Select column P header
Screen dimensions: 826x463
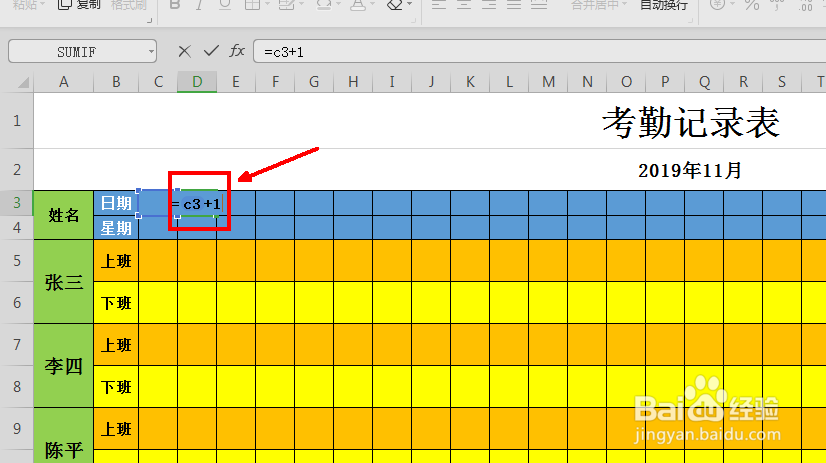coord(665,82)
